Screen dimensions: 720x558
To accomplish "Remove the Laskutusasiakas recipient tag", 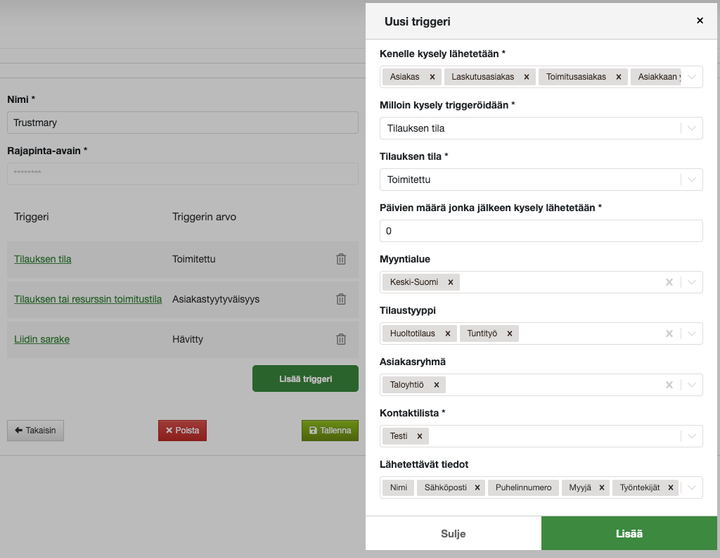I will 526,77.
